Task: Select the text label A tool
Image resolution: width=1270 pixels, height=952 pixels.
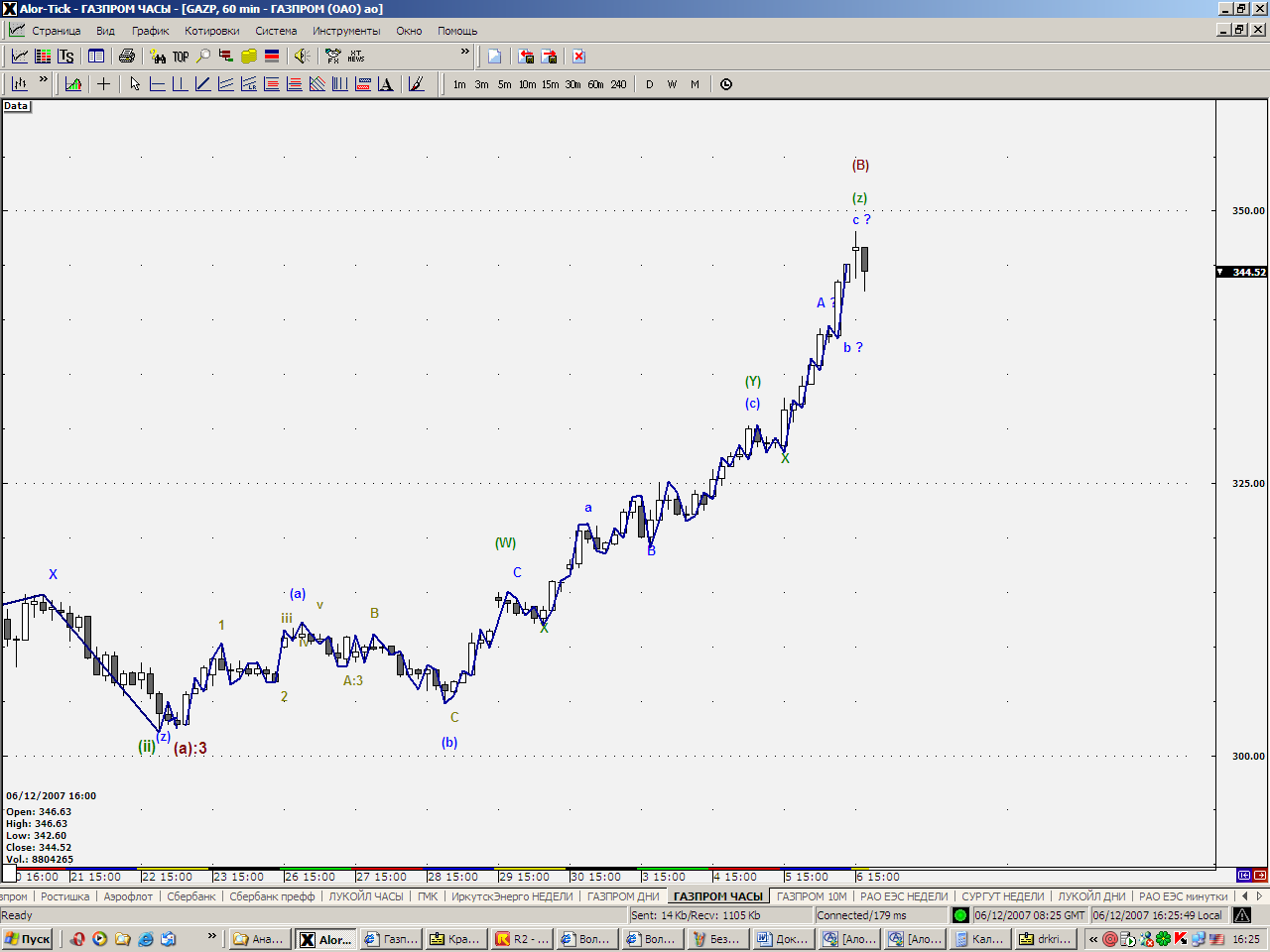Action: (x=386, y=84)
